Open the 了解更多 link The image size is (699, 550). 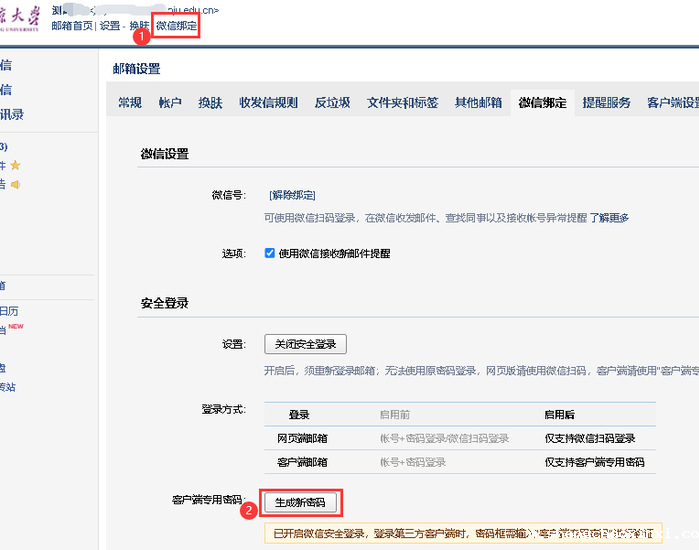(x=608, y=217)
